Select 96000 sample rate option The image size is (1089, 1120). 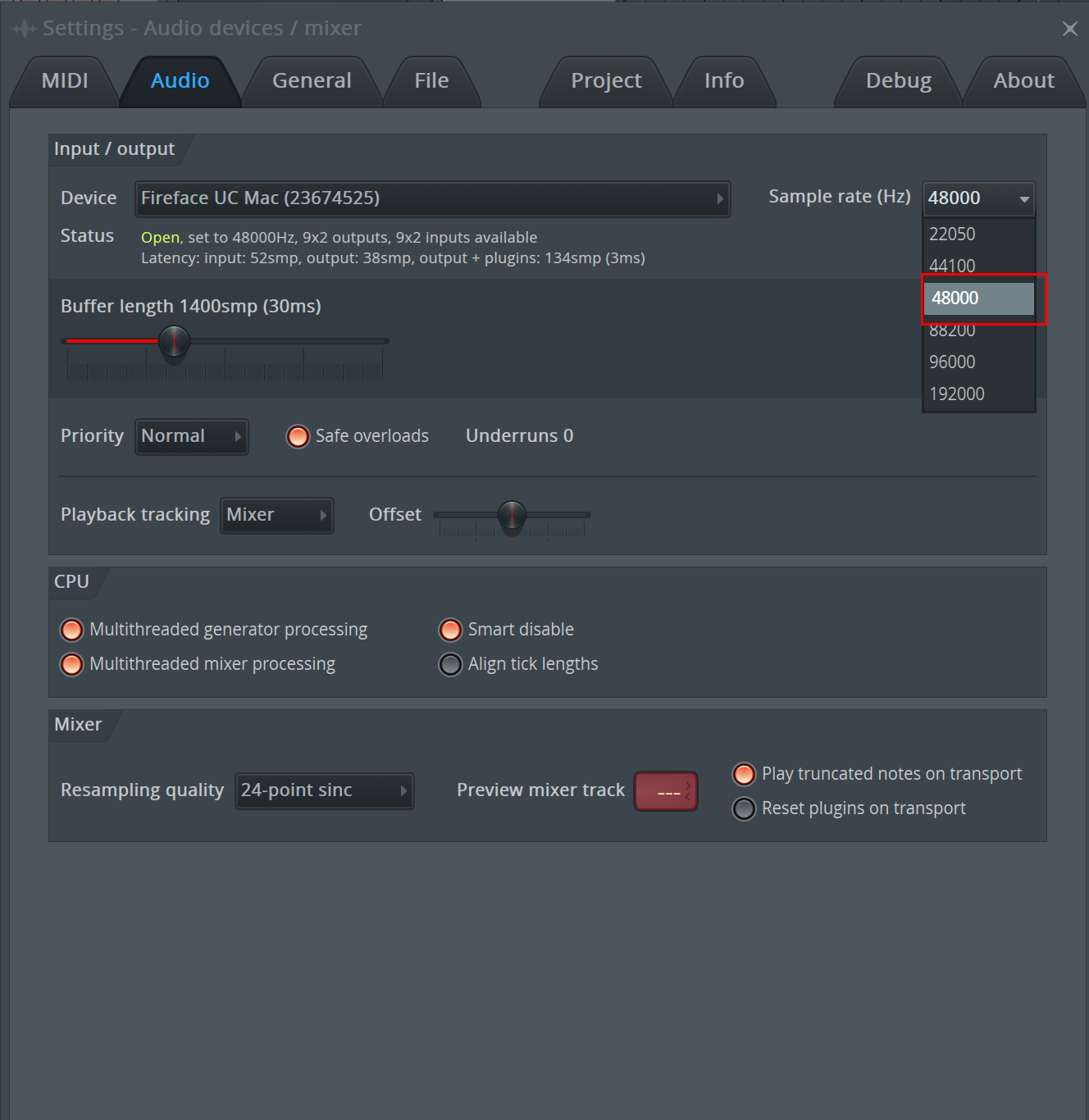click(952, 362)
